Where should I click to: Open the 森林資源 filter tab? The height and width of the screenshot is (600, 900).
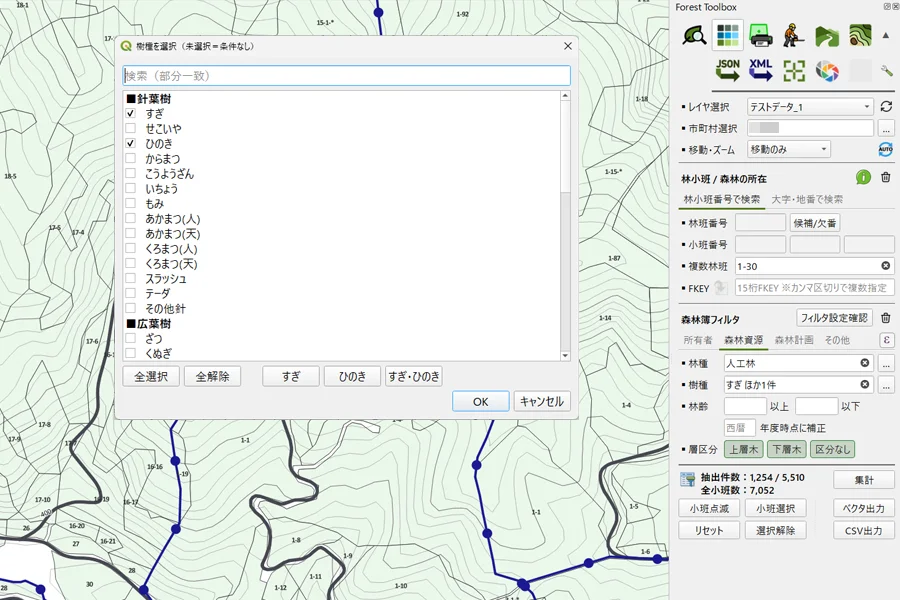coord(743,340)
